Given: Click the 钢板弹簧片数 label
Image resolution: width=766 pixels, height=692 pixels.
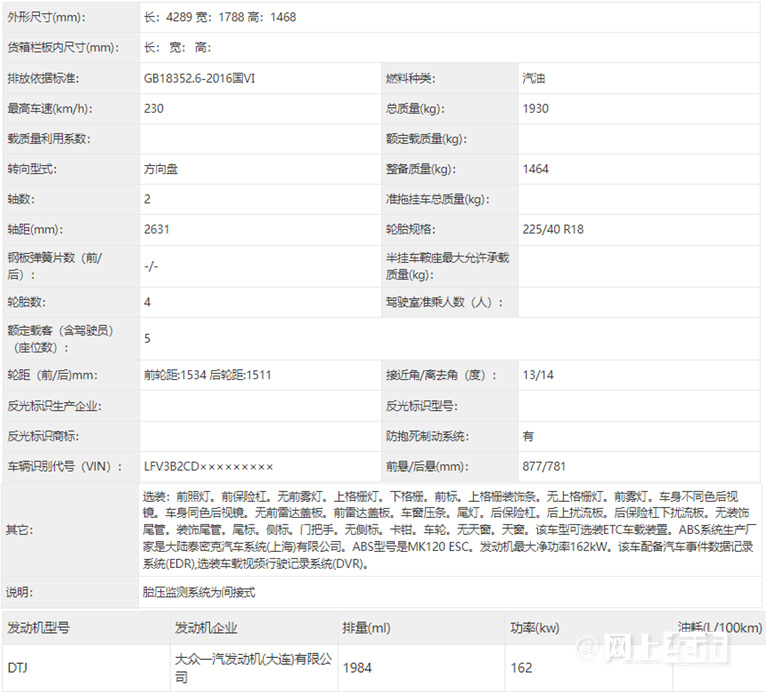Looking at the screenshot, I should pyautogui.click(x=55, y=266).
